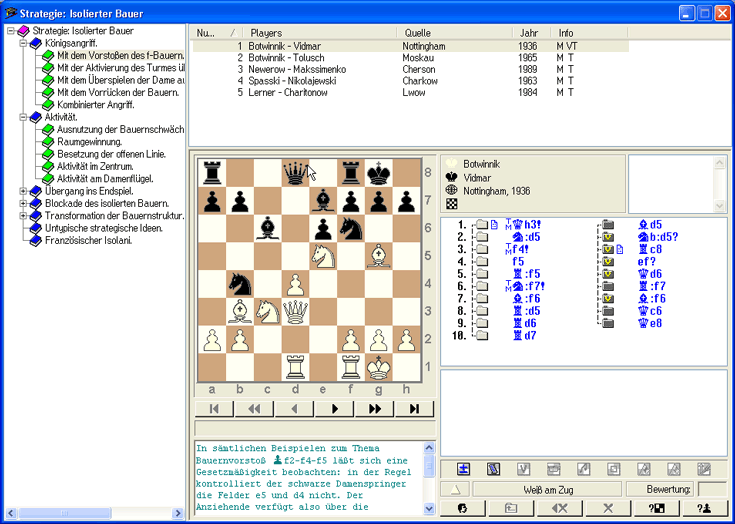735x524 pixels.
Task: Click move 3 f4! in notation
Action: click(520, 249)
